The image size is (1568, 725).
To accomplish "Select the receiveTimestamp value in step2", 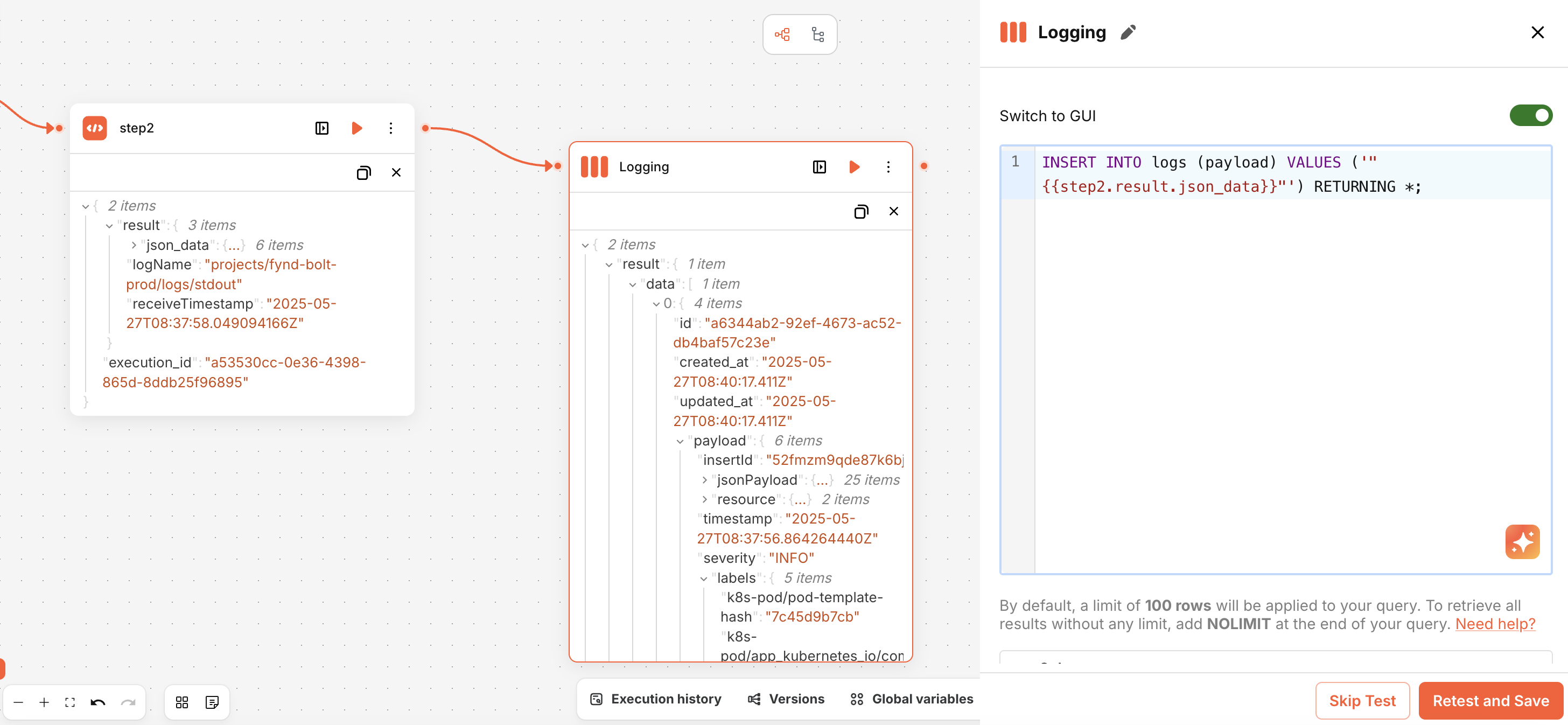I will coord(232,313).
